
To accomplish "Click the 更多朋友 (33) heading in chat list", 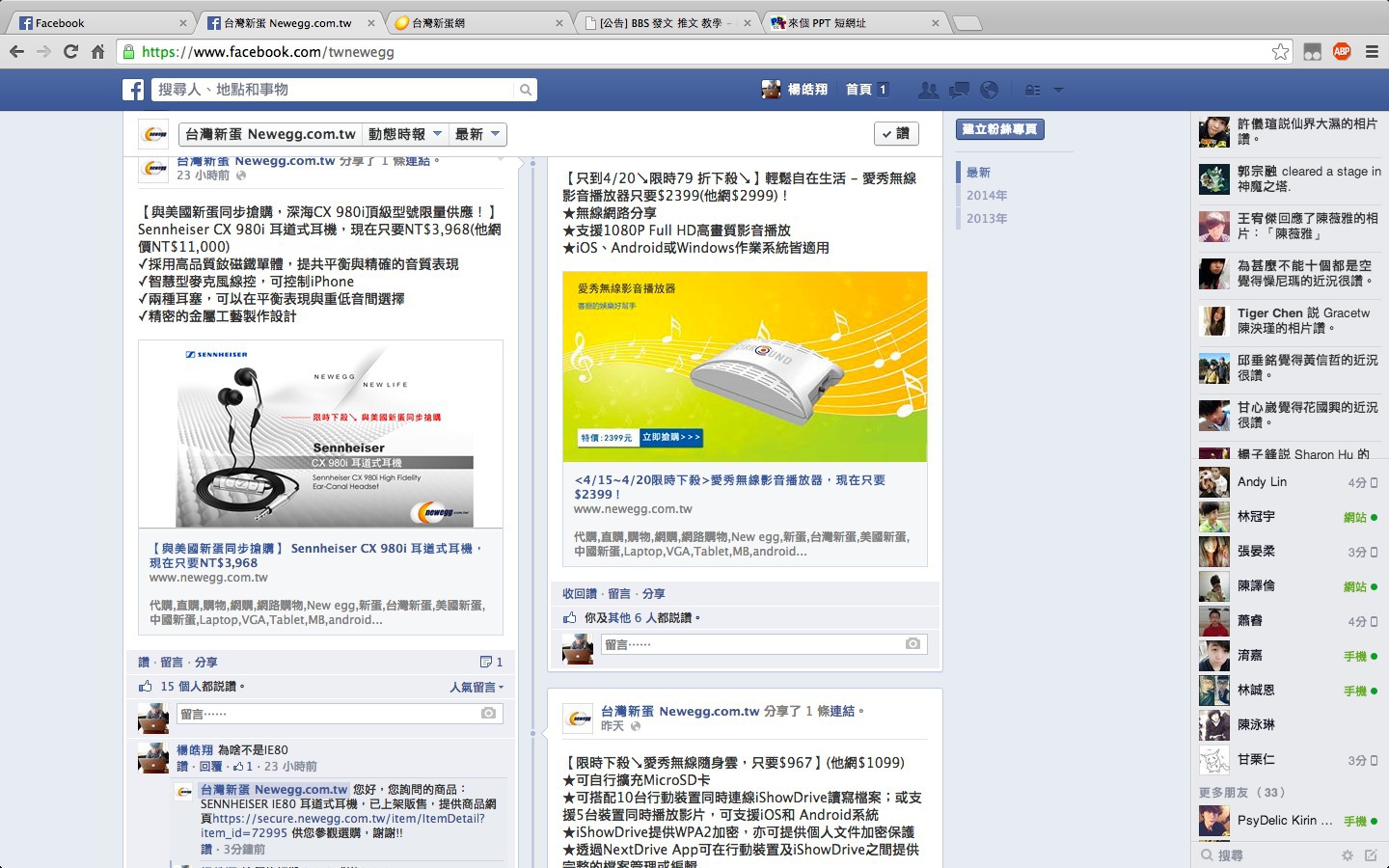I will click(1242, 793).
